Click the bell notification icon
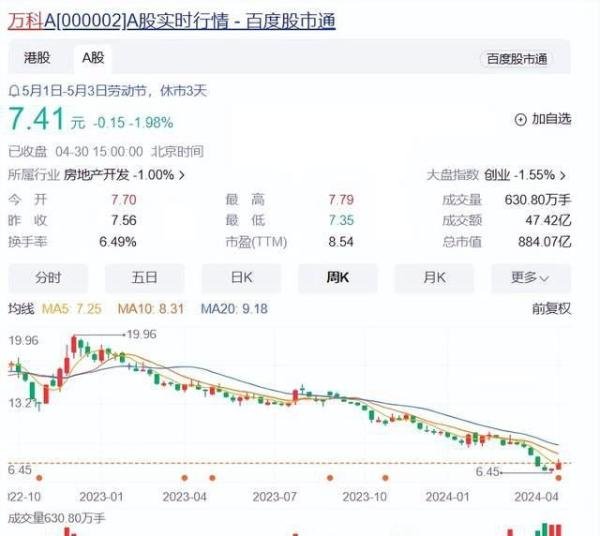This screenshot has height=536, width=600. point(15,91)
